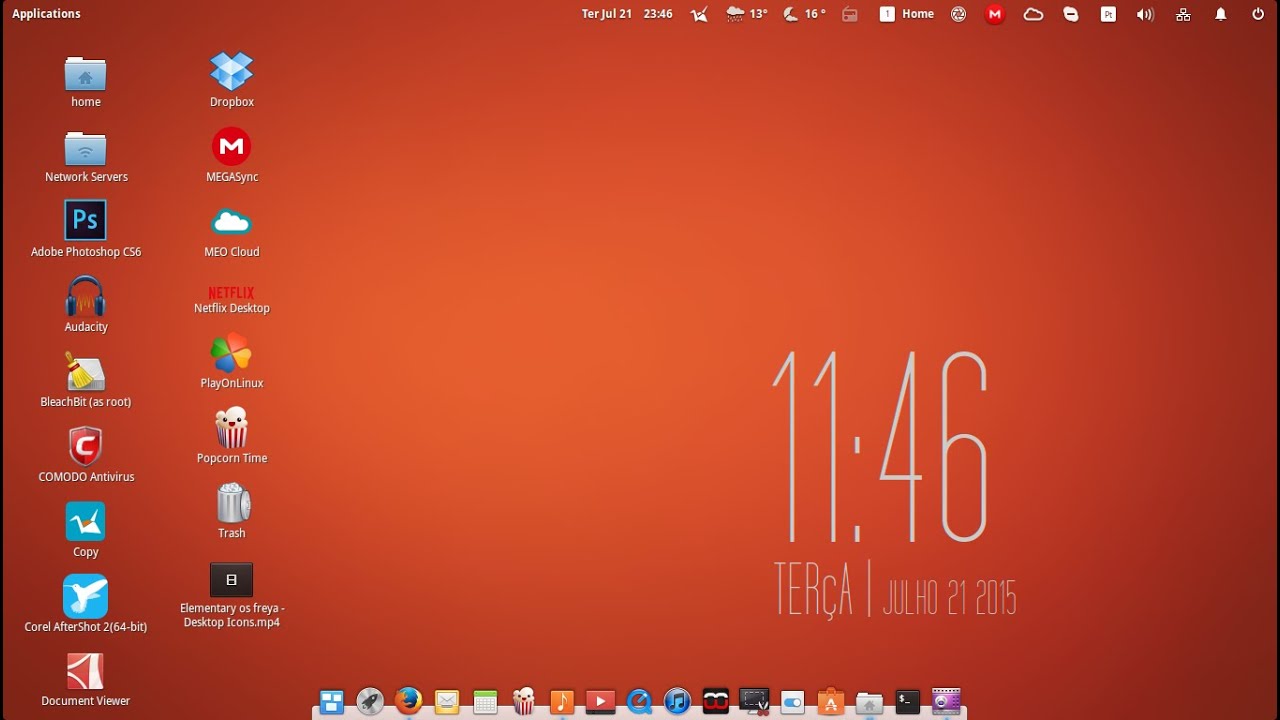Open the Applications menu
The image size is (1280, 720).
click(46, 14)
